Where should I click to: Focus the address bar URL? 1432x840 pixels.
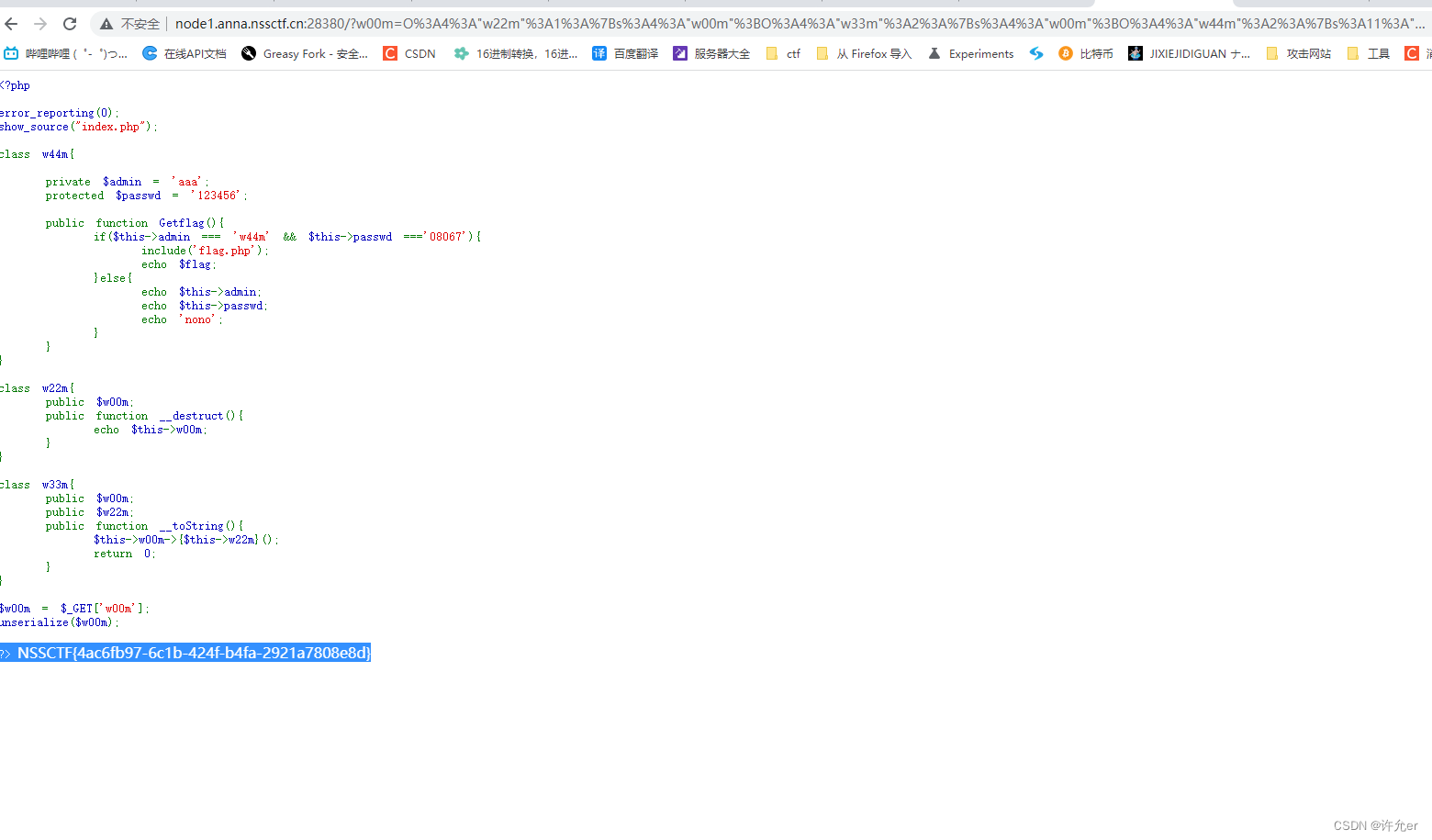[x=799, y=24]
